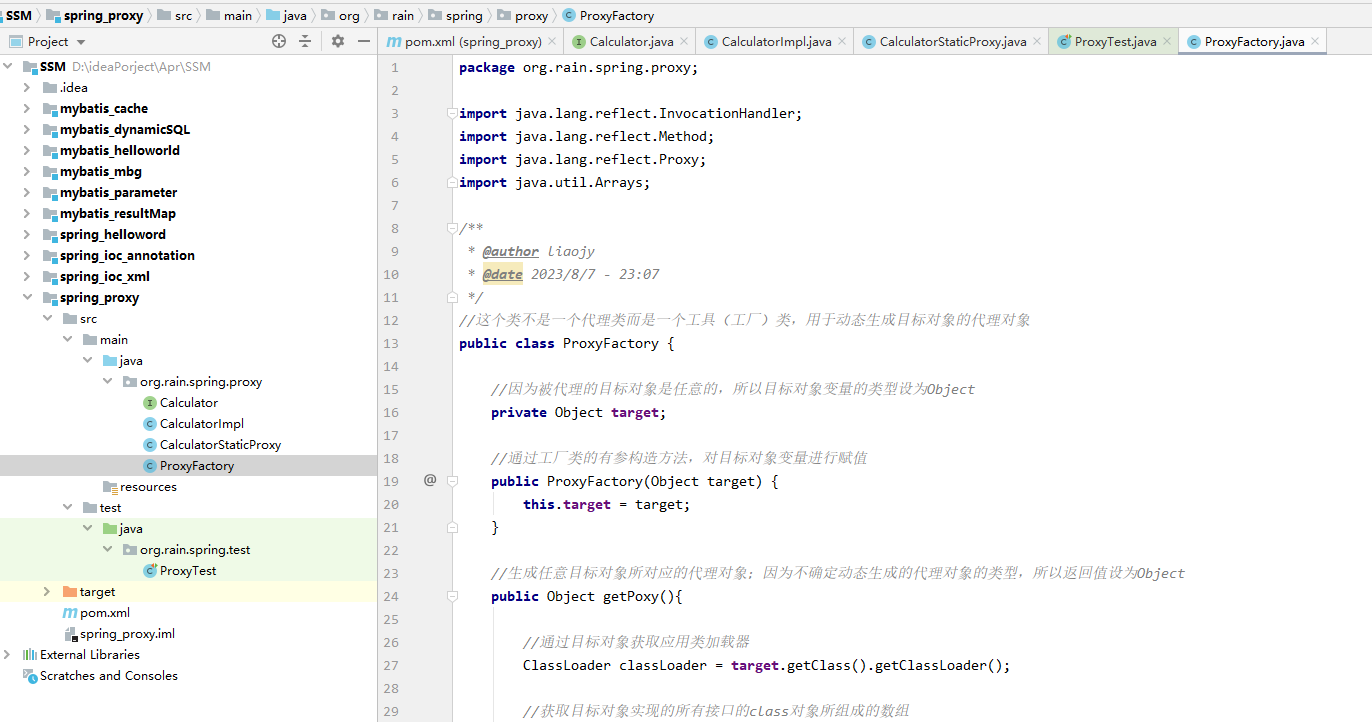1372x722 pixels.
Task: Click SSM in navigation breadcrumb
Action: [19, 15]
